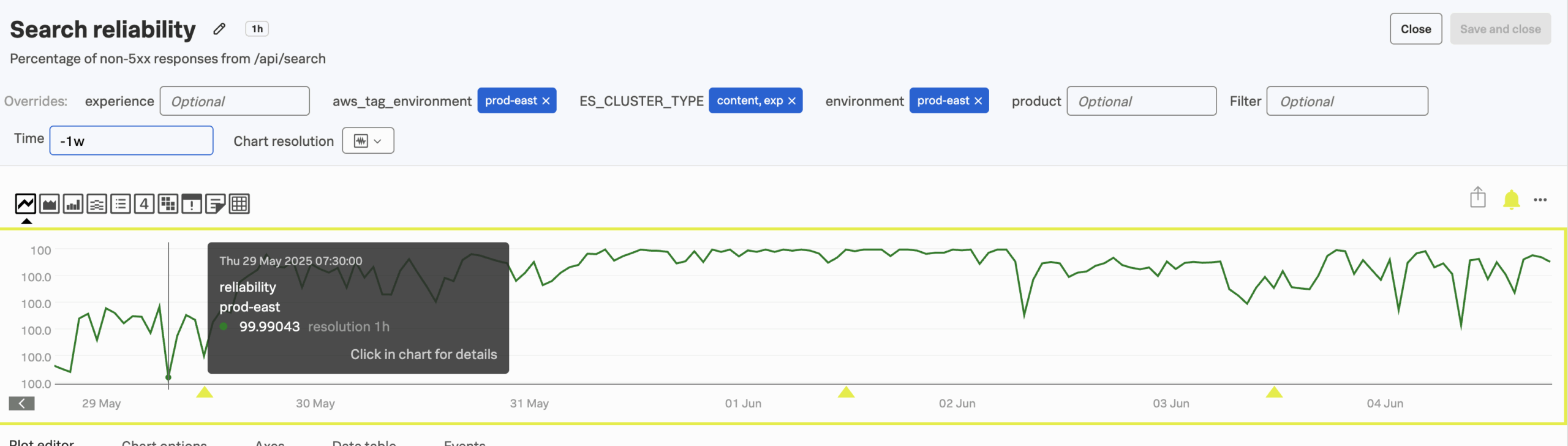Open the alert bell icon
The height and width of the screenshot is (446, 1568).
tap(1511, 199)
